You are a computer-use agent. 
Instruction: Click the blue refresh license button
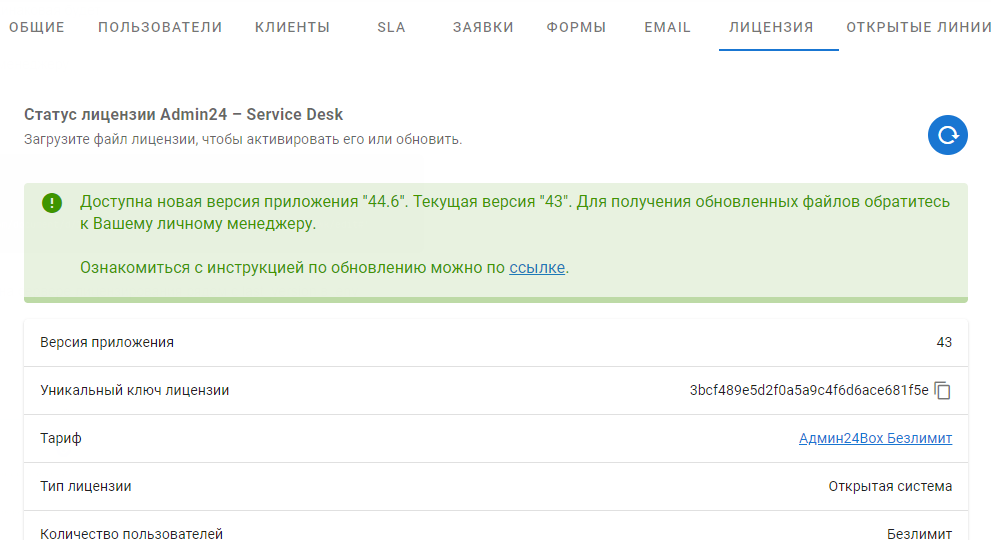tap(947, 135)
